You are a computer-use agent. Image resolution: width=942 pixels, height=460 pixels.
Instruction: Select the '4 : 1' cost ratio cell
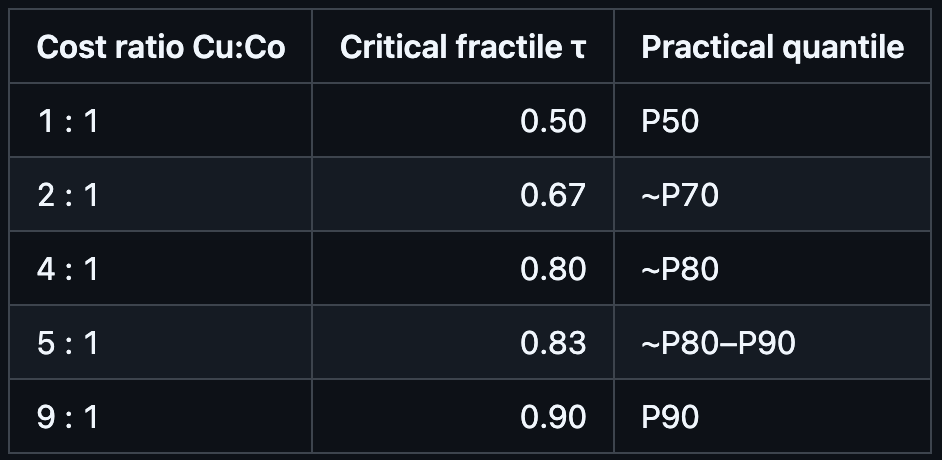tap(68, 268)
